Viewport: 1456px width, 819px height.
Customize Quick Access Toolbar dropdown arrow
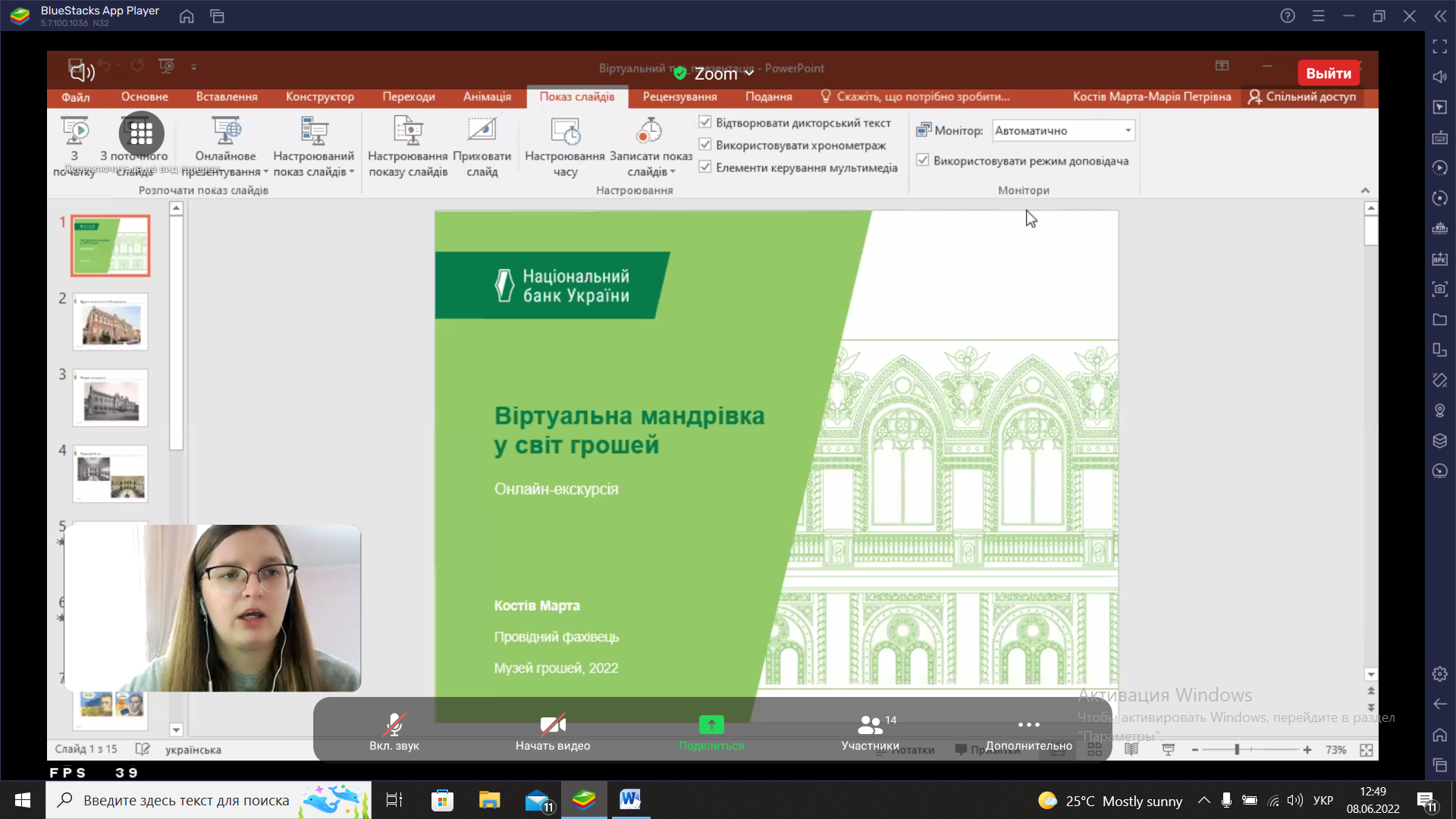point(194,67)
